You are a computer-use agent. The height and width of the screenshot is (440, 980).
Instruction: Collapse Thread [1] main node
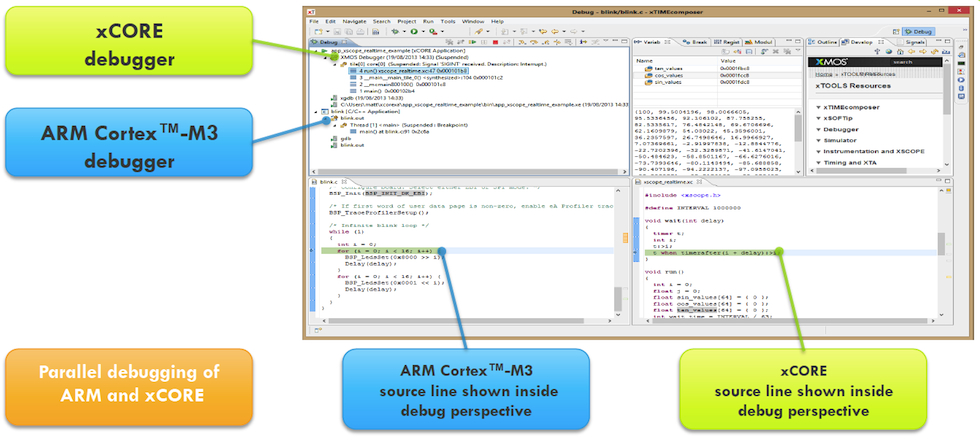[x=335, y=125]
